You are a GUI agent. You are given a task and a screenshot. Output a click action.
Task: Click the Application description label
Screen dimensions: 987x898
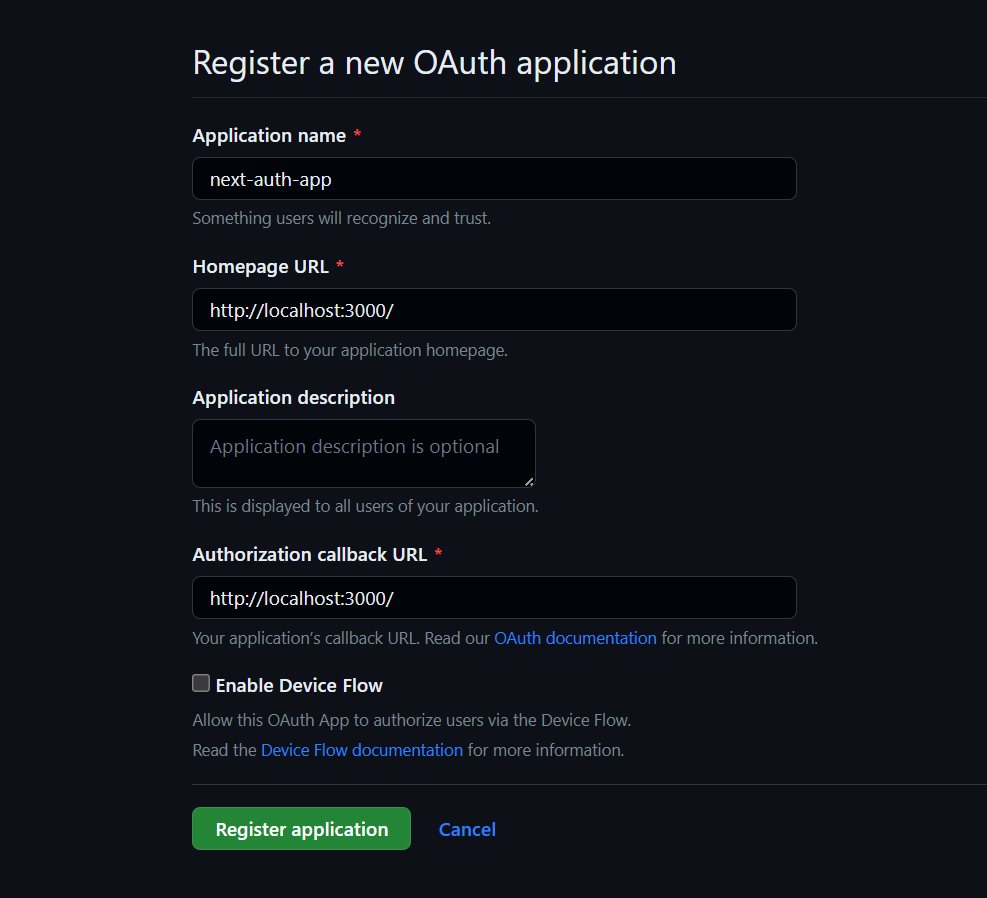293,397
